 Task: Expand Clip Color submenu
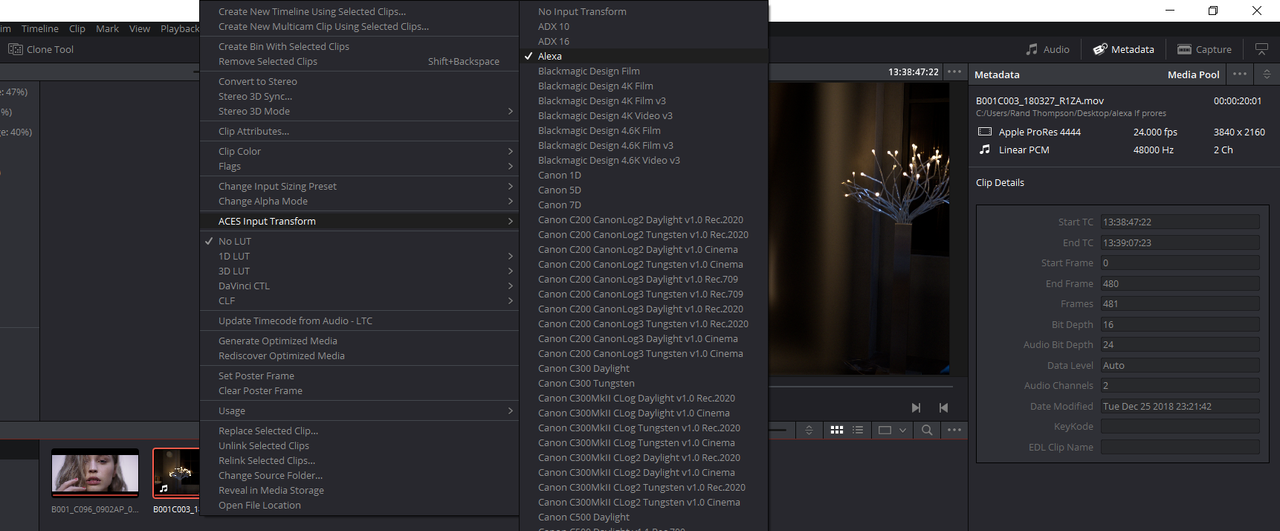pos(360,151)
